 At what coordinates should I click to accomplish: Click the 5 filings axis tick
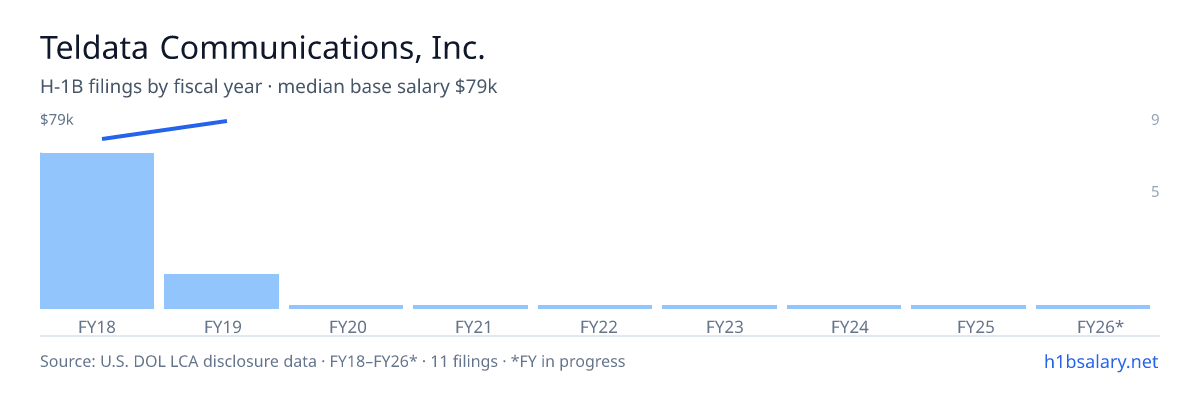pyautogui.click(x=1155, y=191)
